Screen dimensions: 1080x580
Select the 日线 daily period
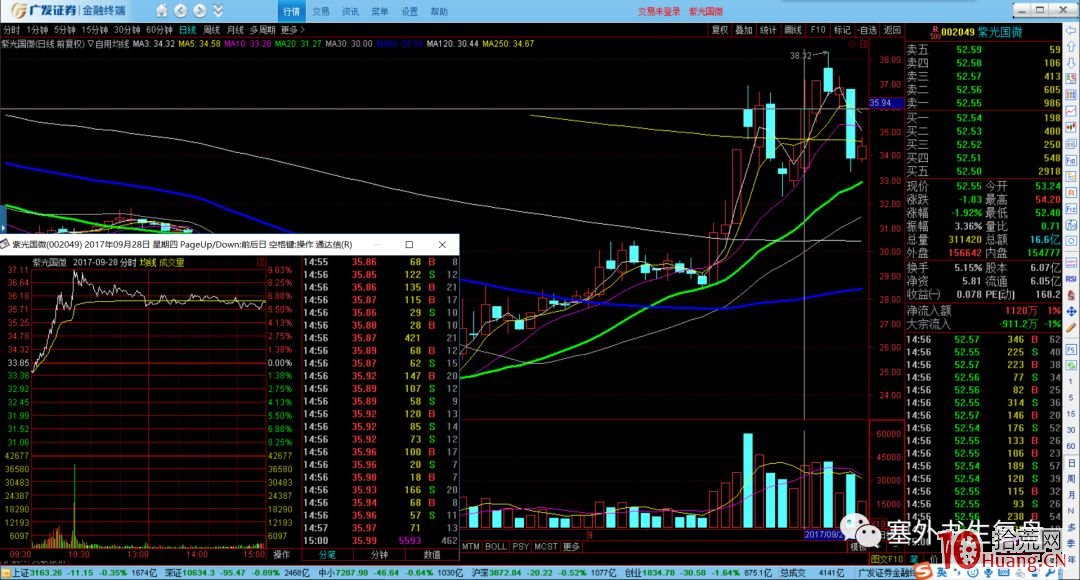pyautogui.click(x=187, y=30)
